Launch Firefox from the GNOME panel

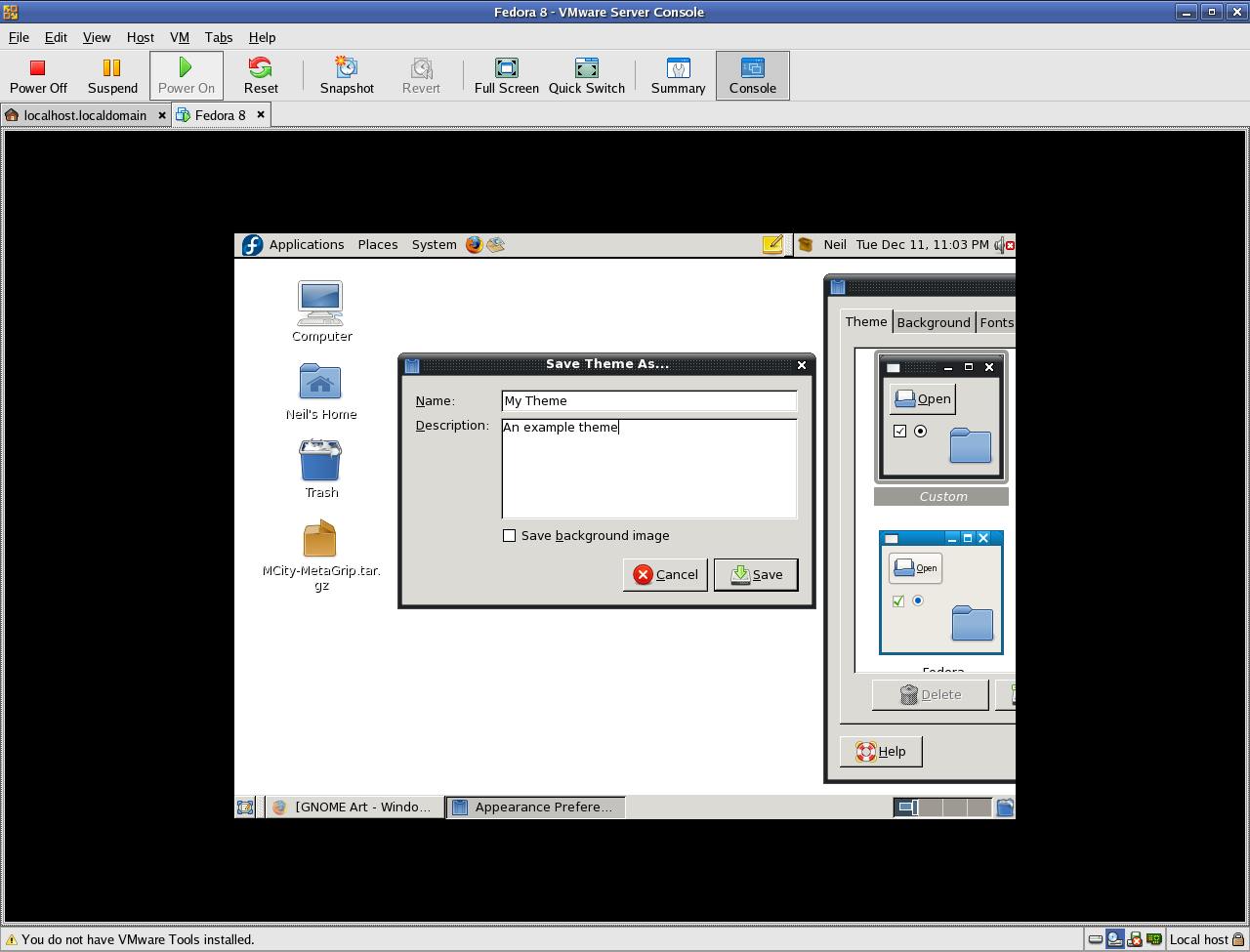[474, 245]
